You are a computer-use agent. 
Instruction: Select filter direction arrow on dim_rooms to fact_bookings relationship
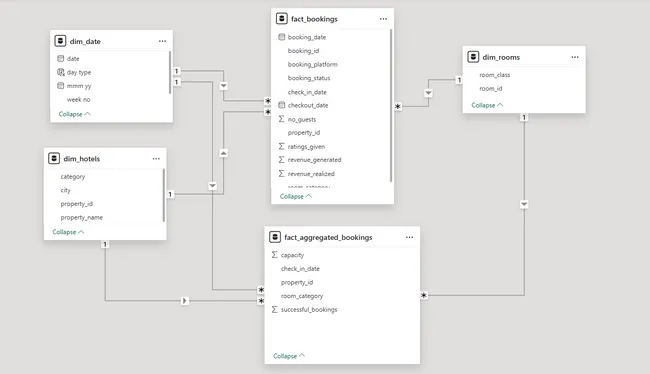tap(428, 93)
